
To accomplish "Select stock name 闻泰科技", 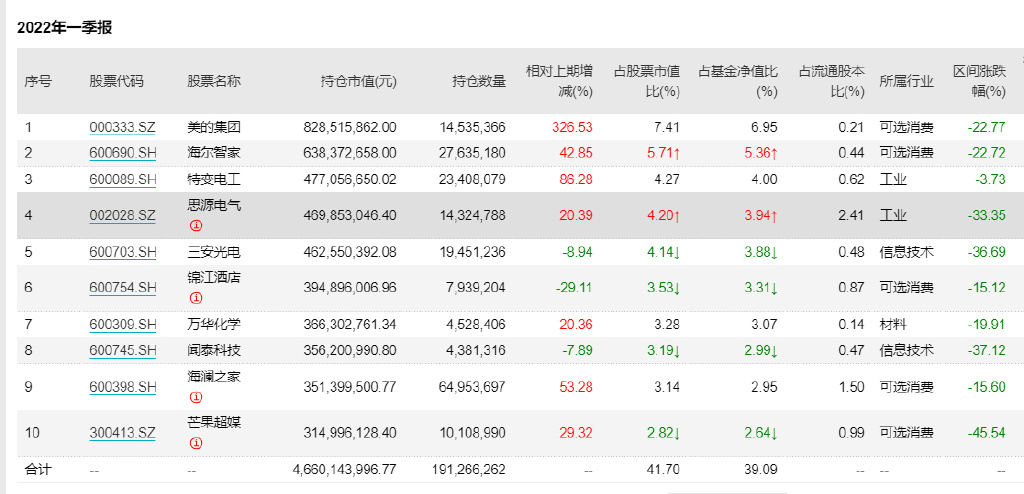I will click(214, 350).
